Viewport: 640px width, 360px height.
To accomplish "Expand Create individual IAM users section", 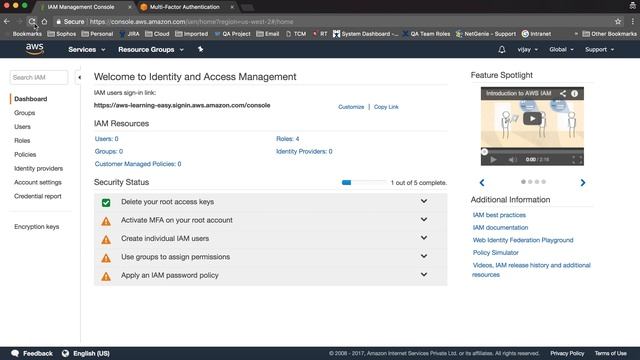I will pyautogui.click(x=424, y=238).
